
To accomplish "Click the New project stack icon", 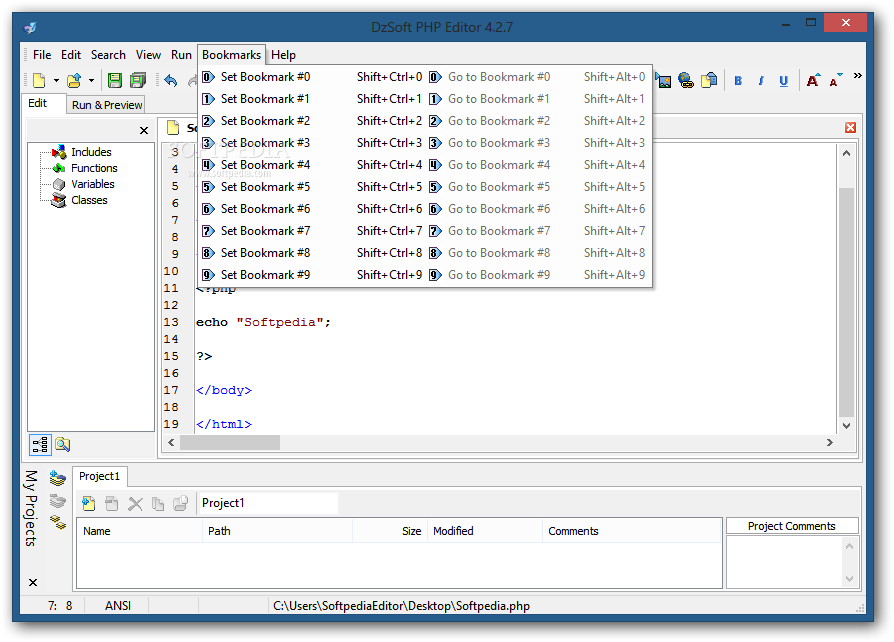I will tap(58, 478).
